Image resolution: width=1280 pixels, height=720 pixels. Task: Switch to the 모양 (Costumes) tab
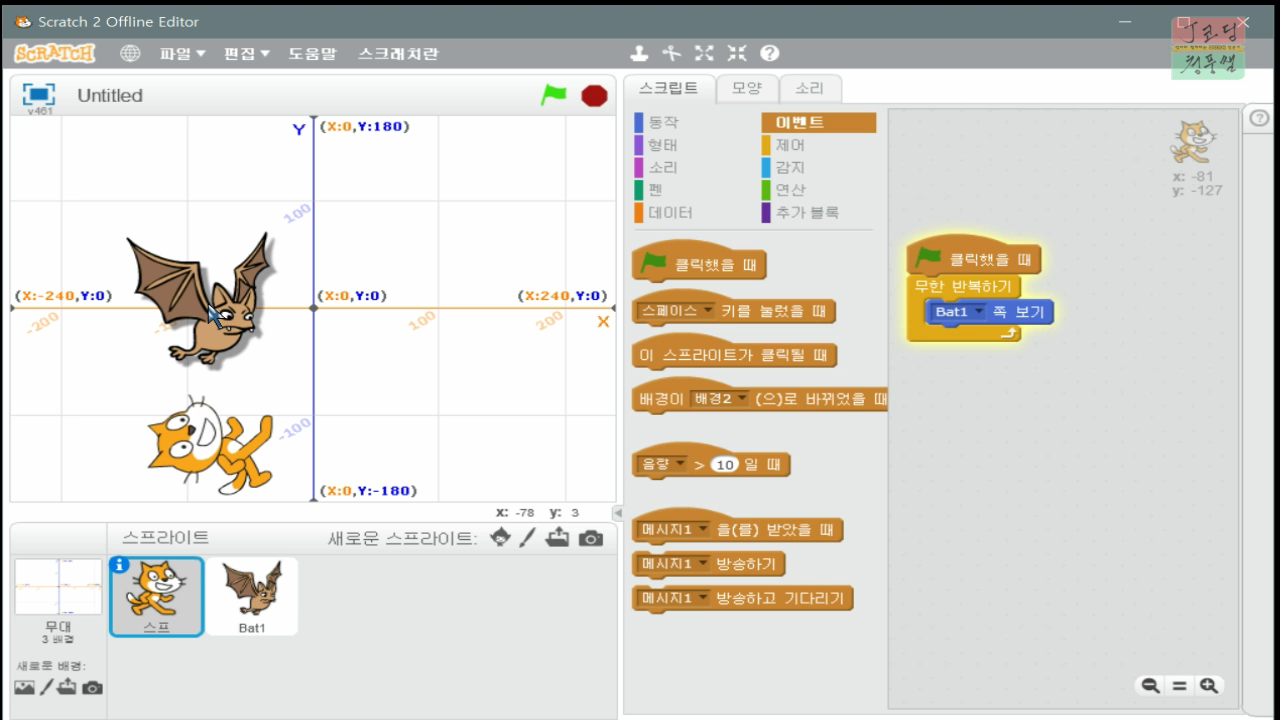tap(747, 88)
